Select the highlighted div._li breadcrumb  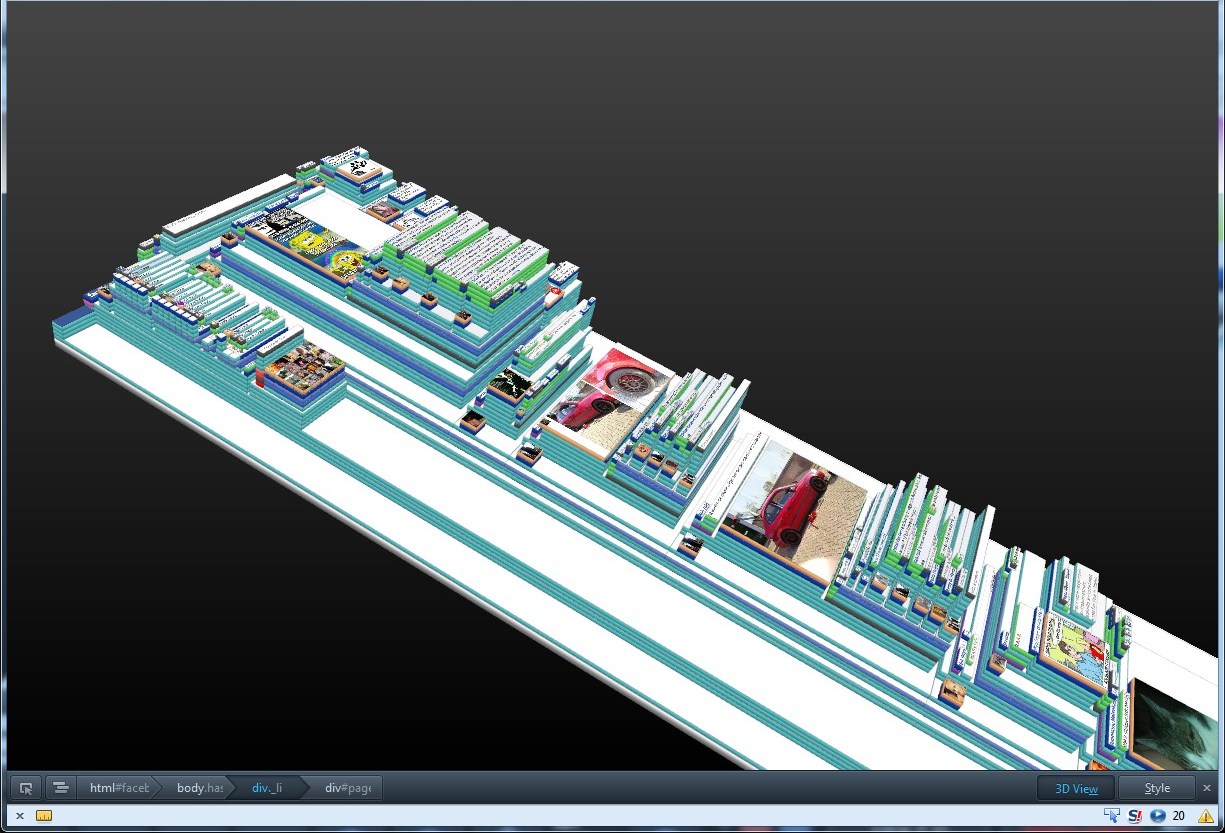point(266,788)
